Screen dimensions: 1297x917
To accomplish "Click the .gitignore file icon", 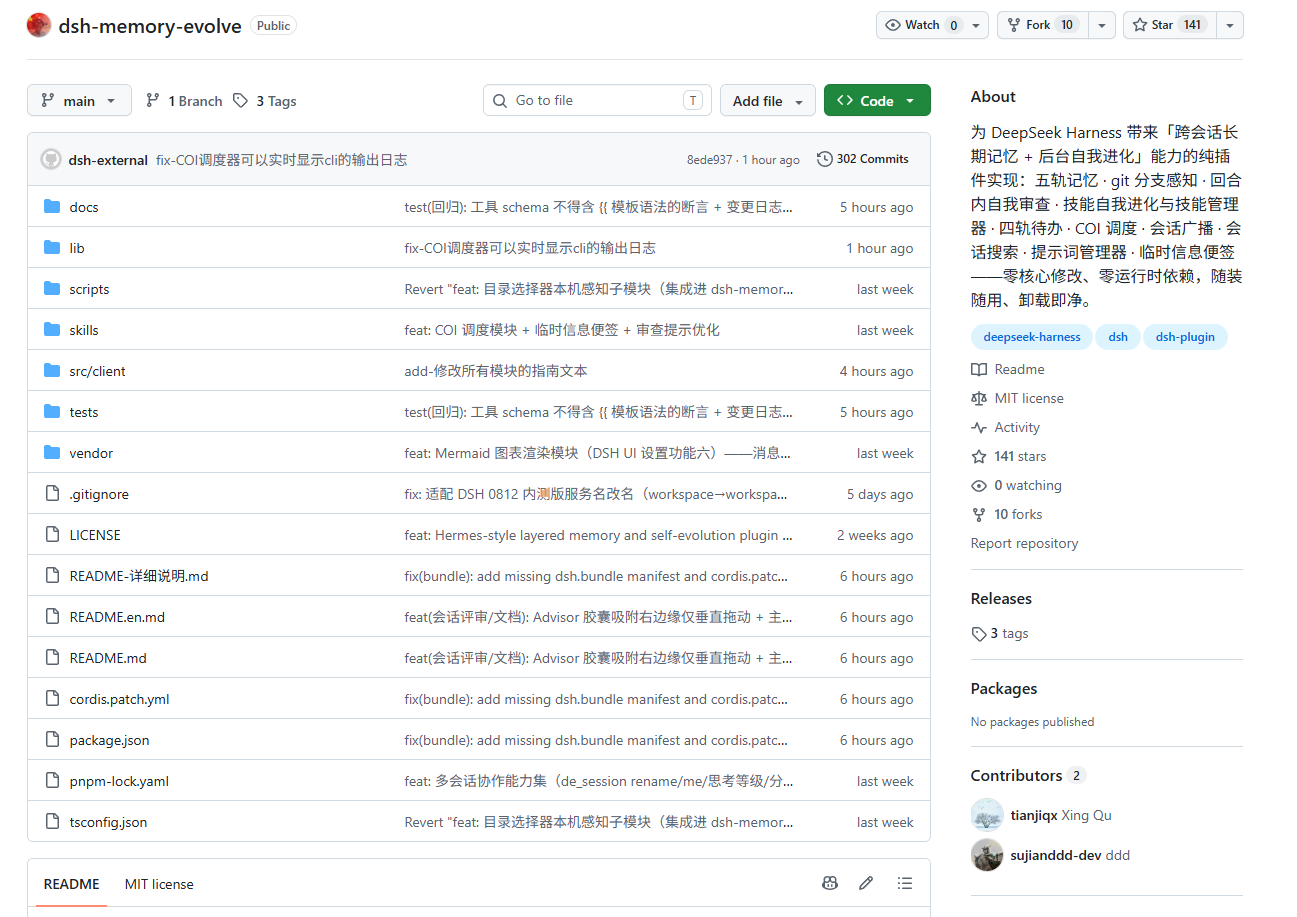I will click(52, 494).
